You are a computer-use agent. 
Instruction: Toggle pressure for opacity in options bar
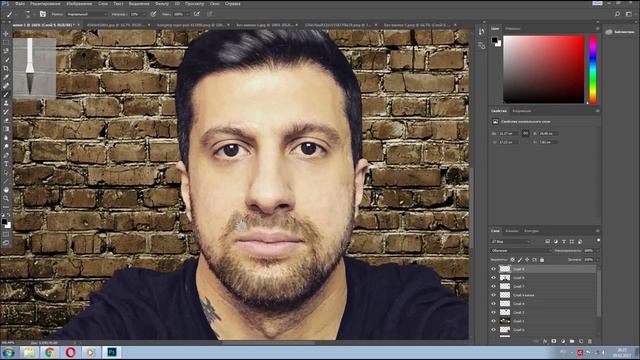tap(153, 14)
